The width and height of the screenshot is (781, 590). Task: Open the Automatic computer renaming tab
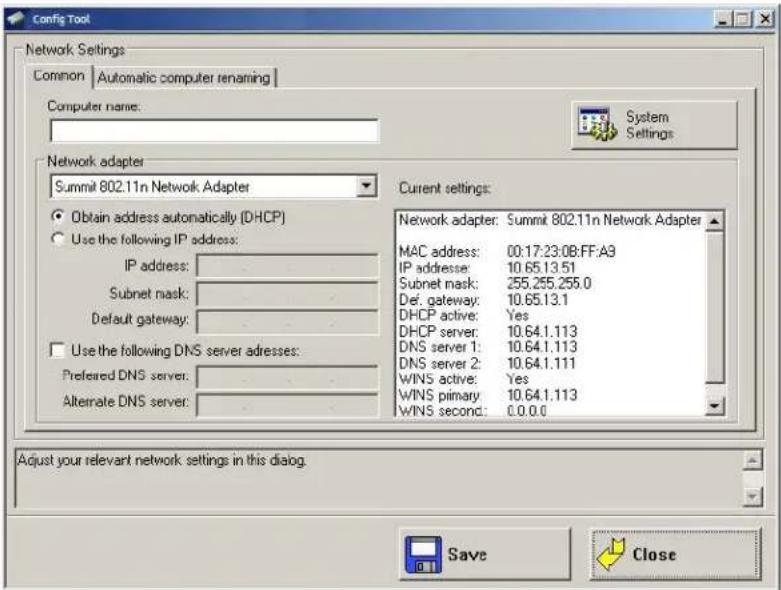tap(184, 78)
